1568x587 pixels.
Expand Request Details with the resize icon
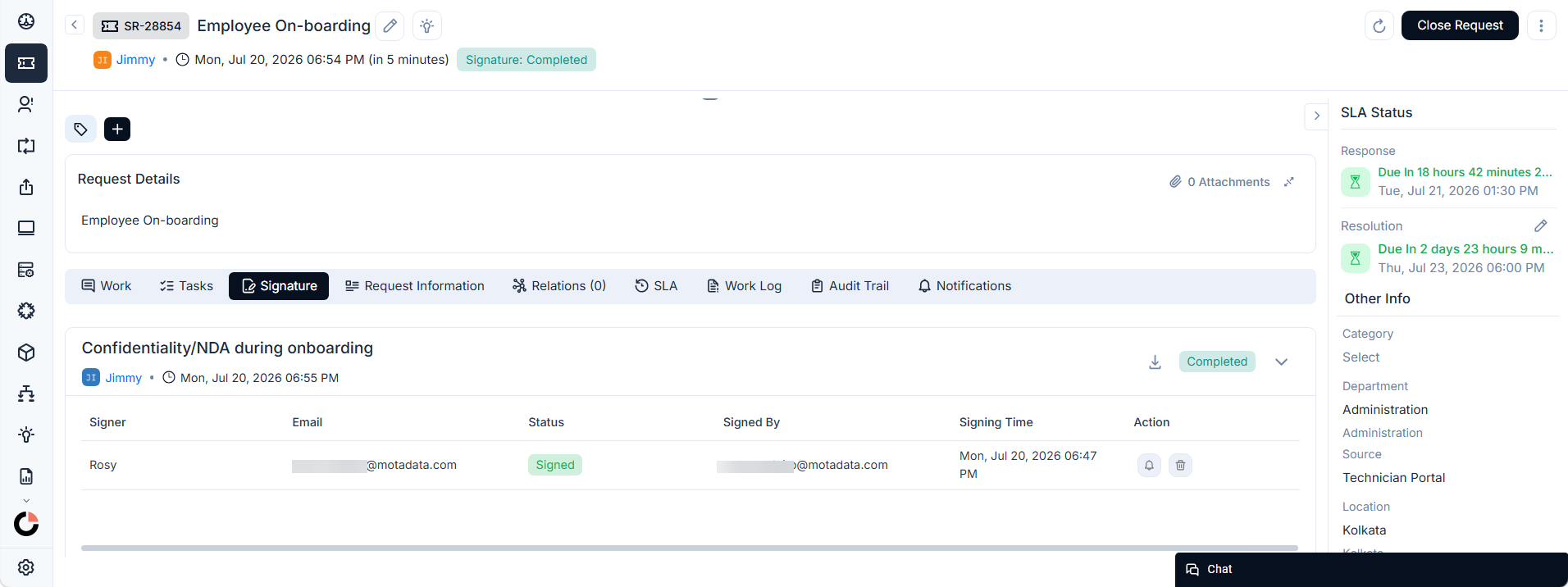tap(1289, 182)
